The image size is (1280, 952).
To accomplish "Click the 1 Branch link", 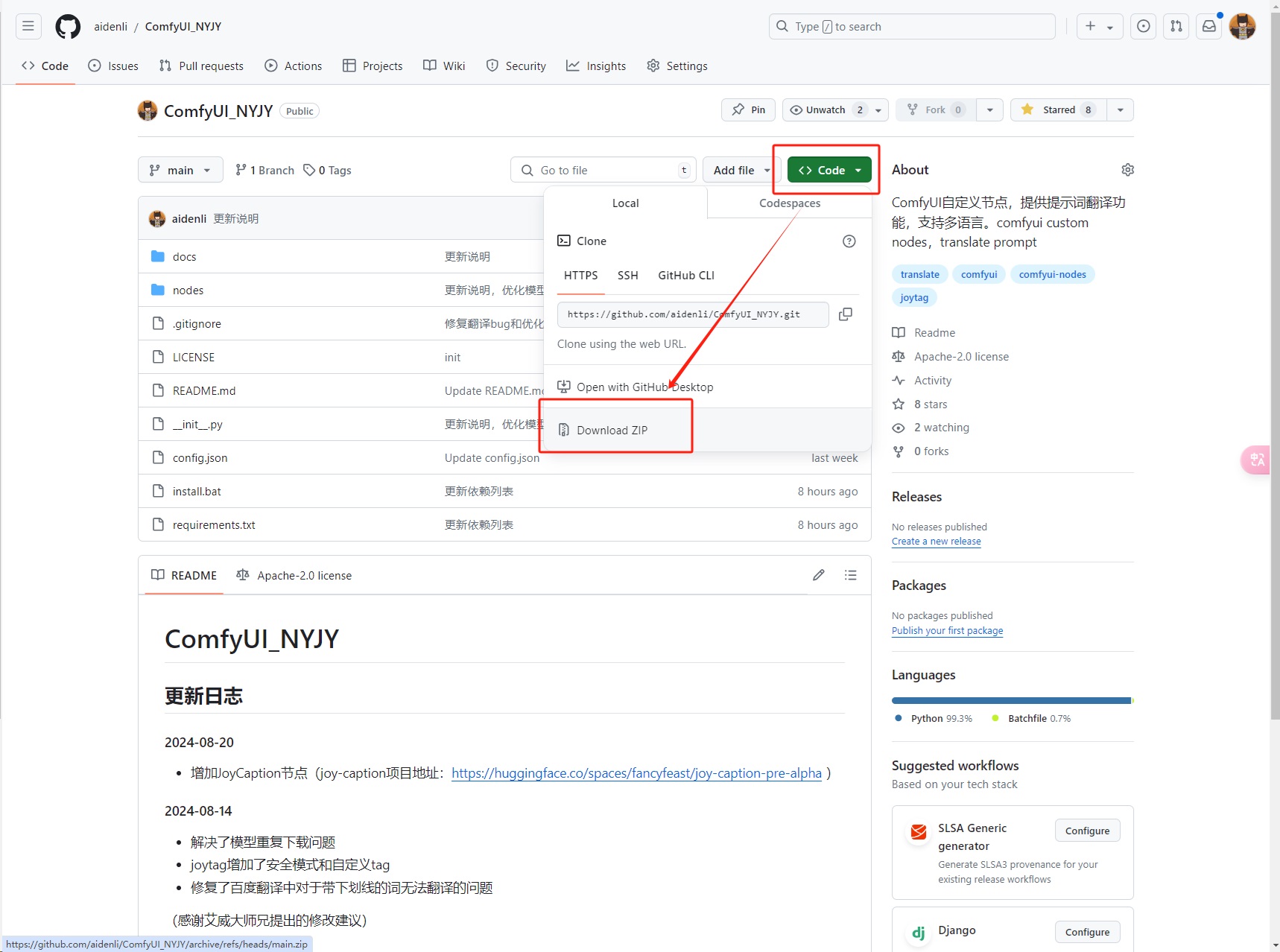I will tap(264, 170).
